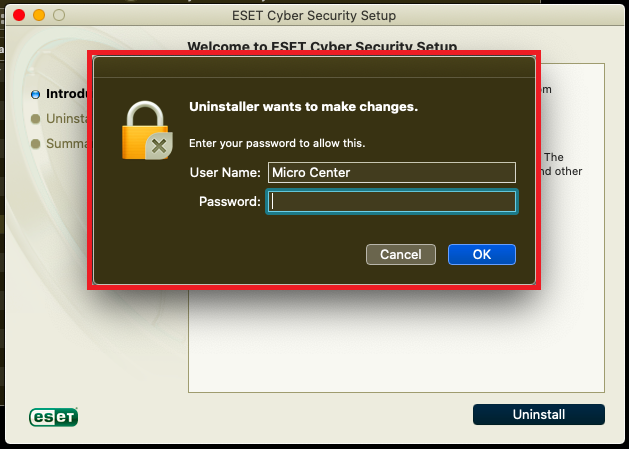The height and width of the screenshot is (449, 629).
Task: Click the bullet beside the Summary step
Action: click(x=35, y=143)
